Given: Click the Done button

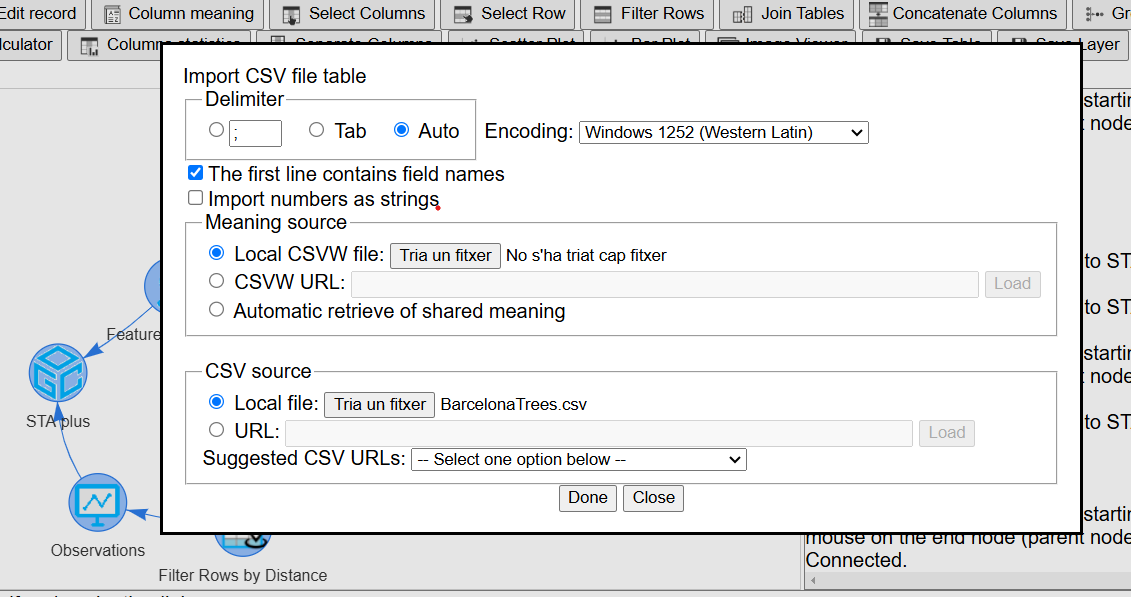Looking at the screenshot, I should click(x=588, y=498).
